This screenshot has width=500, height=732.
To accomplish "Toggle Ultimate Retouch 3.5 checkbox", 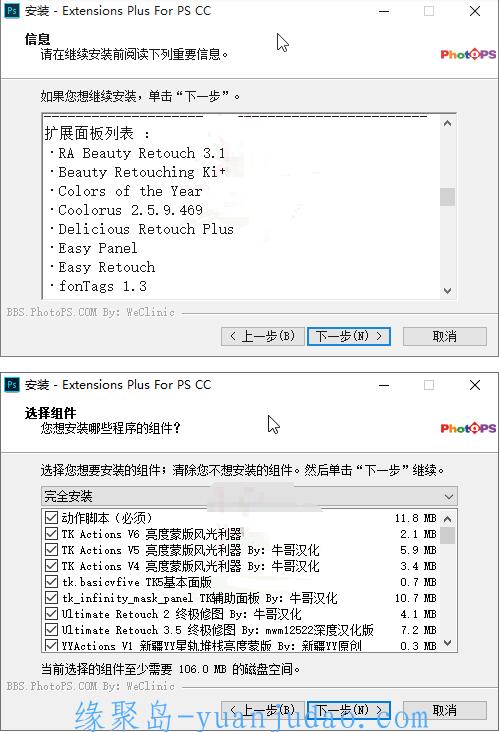I will pyautogui.click(x=51, y=629).
